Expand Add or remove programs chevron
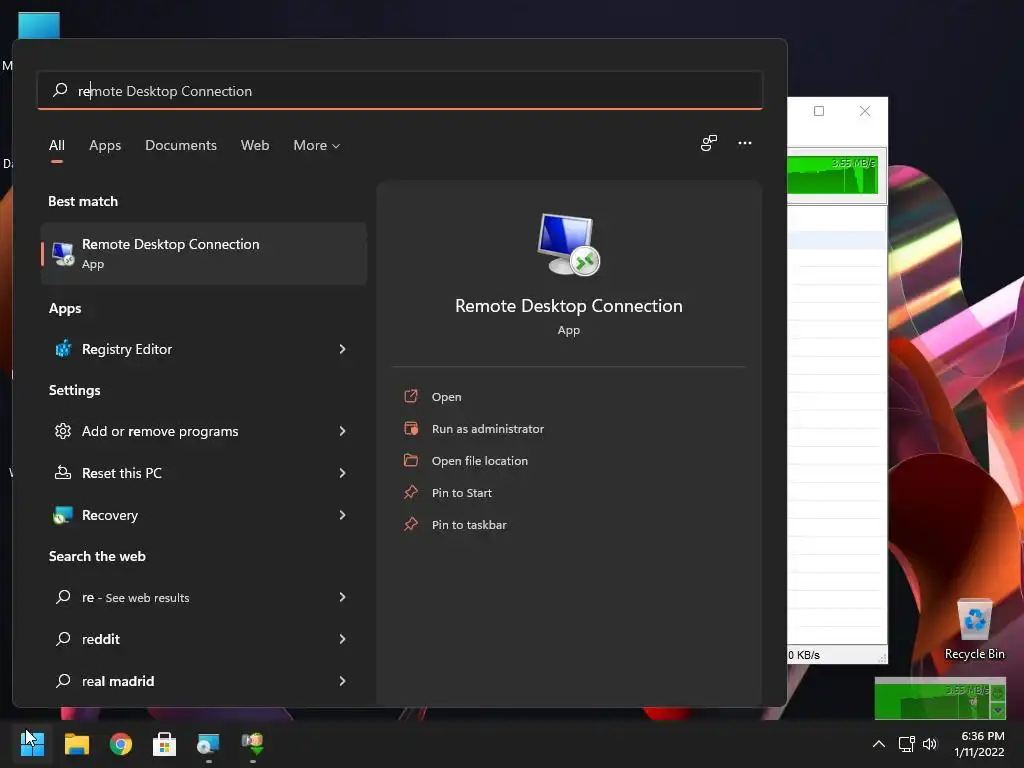Viewport: 1024px width, 768px height. (342, 431)
